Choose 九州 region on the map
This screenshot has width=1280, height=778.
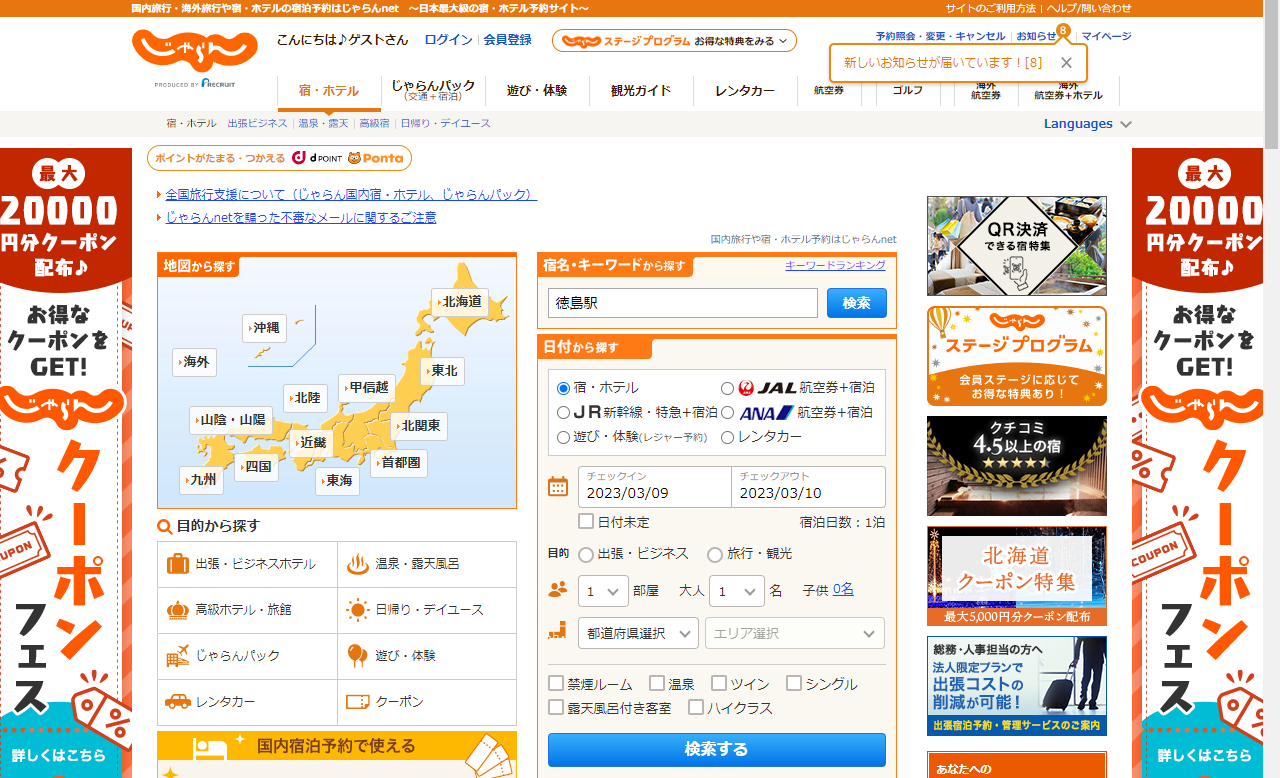coord(201,480)
